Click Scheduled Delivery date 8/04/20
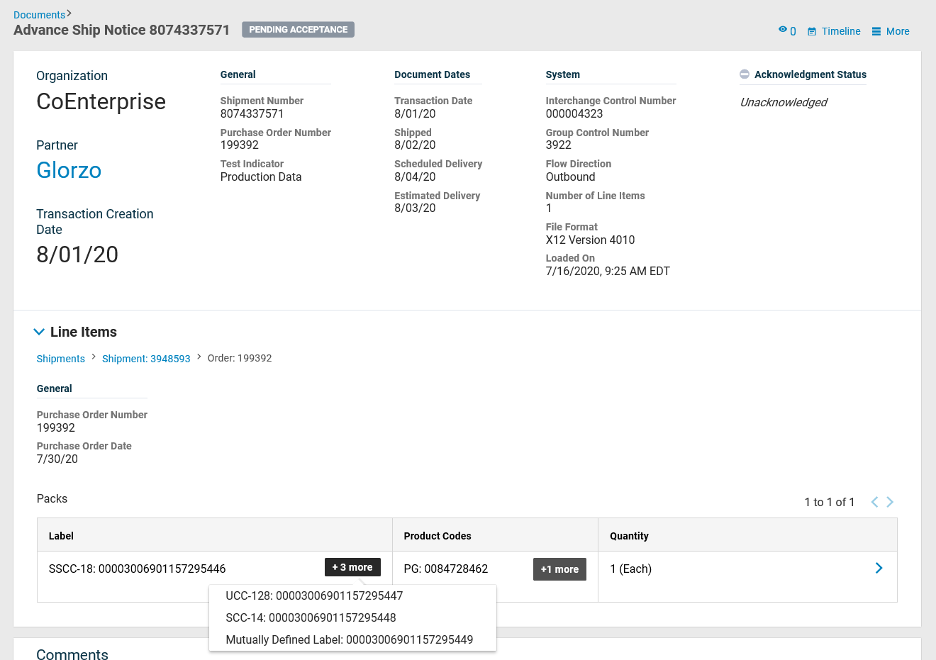The height and width of the screenshot is (660, 936). point(415,177)
